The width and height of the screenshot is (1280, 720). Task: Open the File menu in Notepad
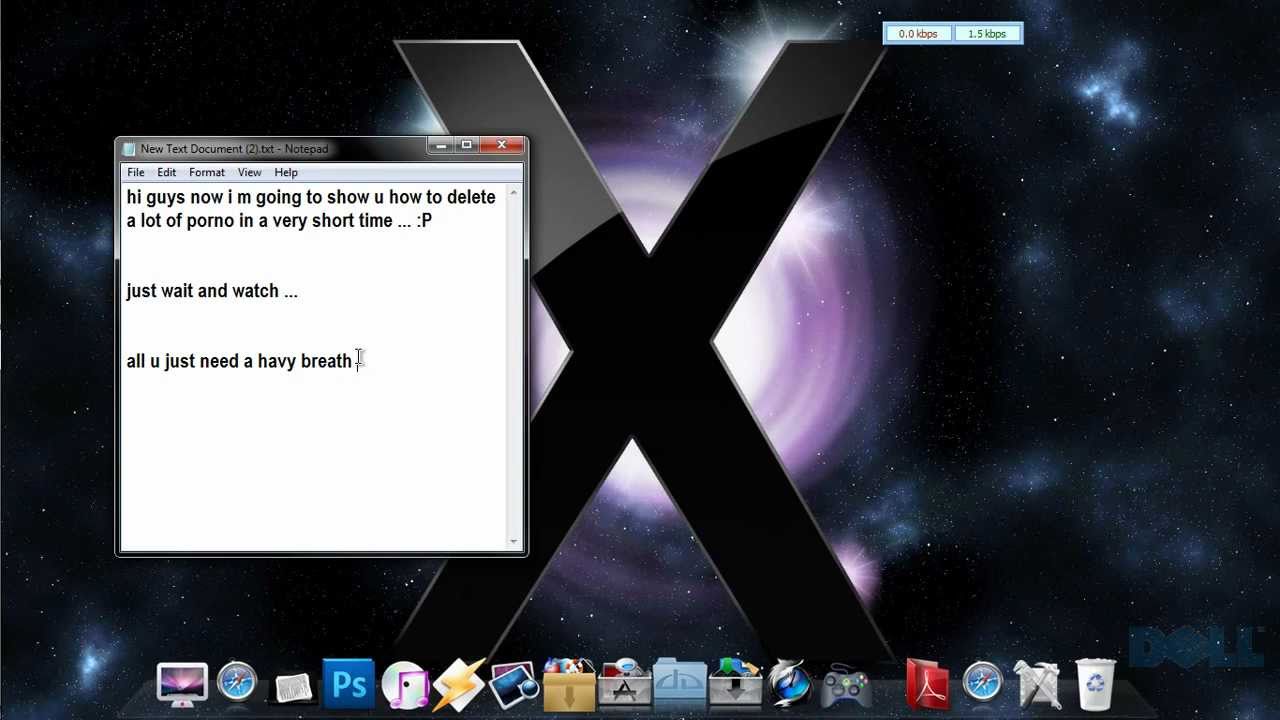click(136, 172)
